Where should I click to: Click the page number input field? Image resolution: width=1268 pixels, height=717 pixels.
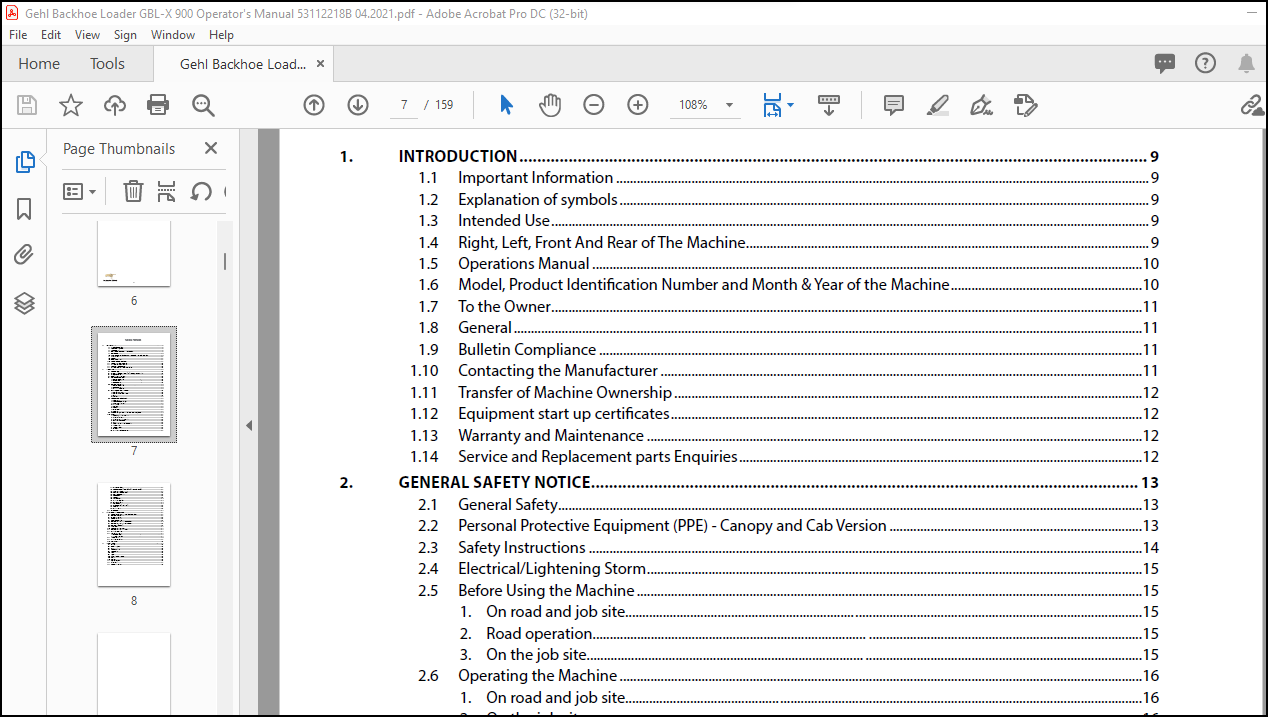click(403, 105)
